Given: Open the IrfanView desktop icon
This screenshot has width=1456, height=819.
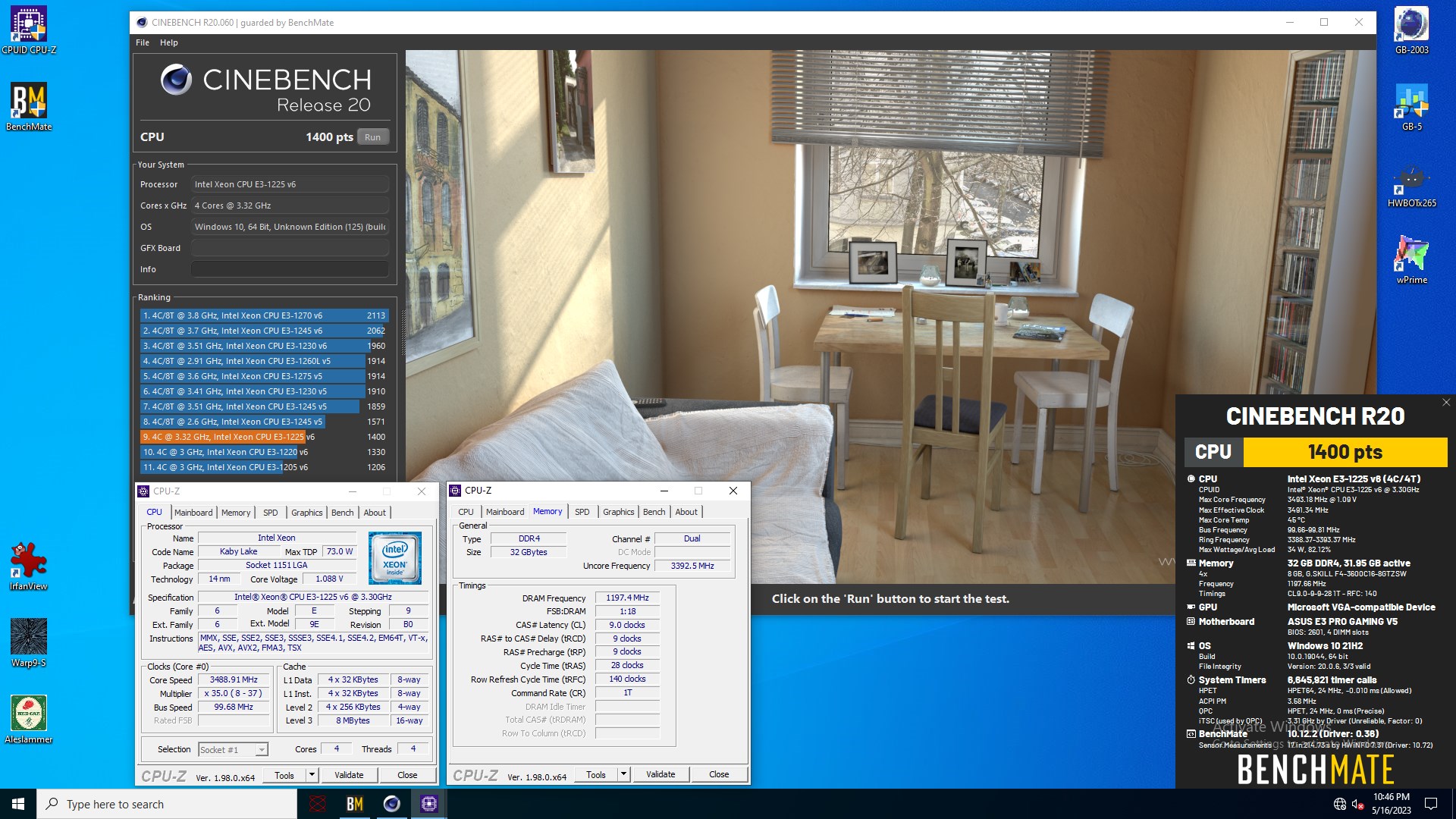Looking at the screenshot, I should [29, 566].
